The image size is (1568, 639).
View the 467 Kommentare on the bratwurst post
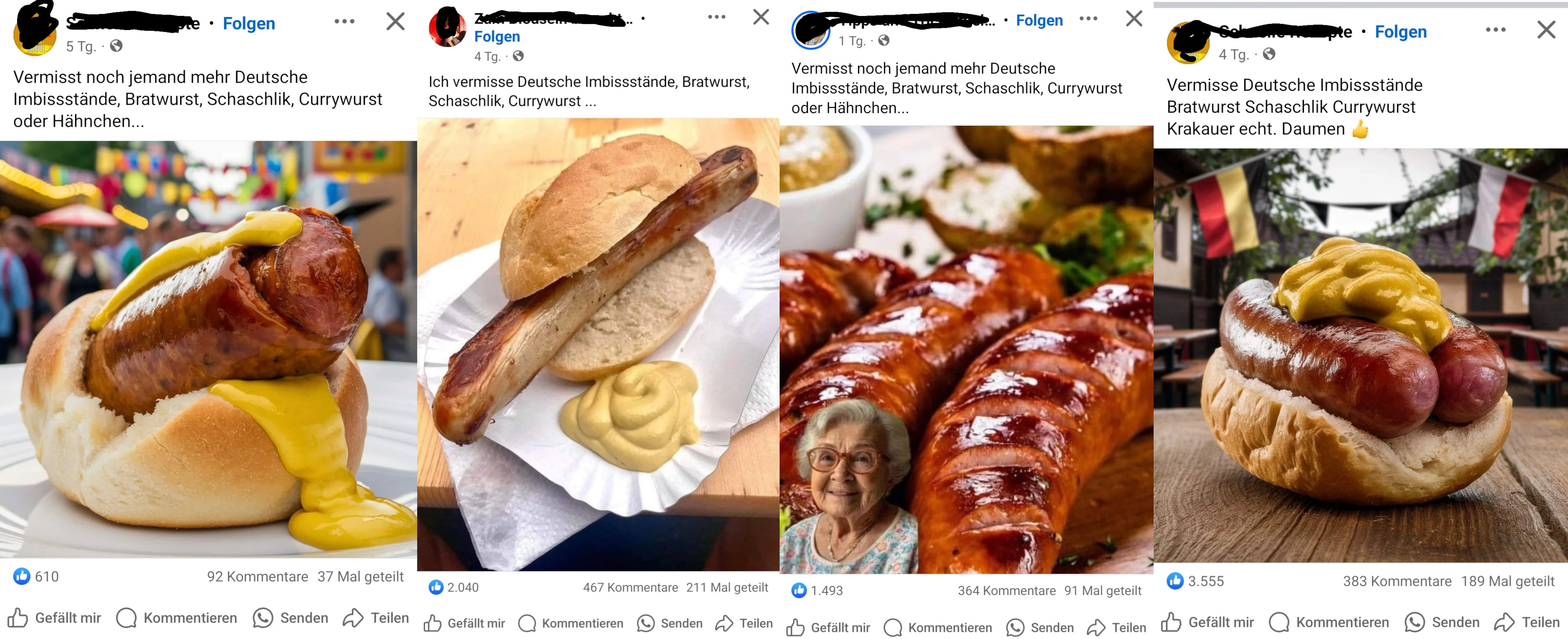(x=631, y=587)
